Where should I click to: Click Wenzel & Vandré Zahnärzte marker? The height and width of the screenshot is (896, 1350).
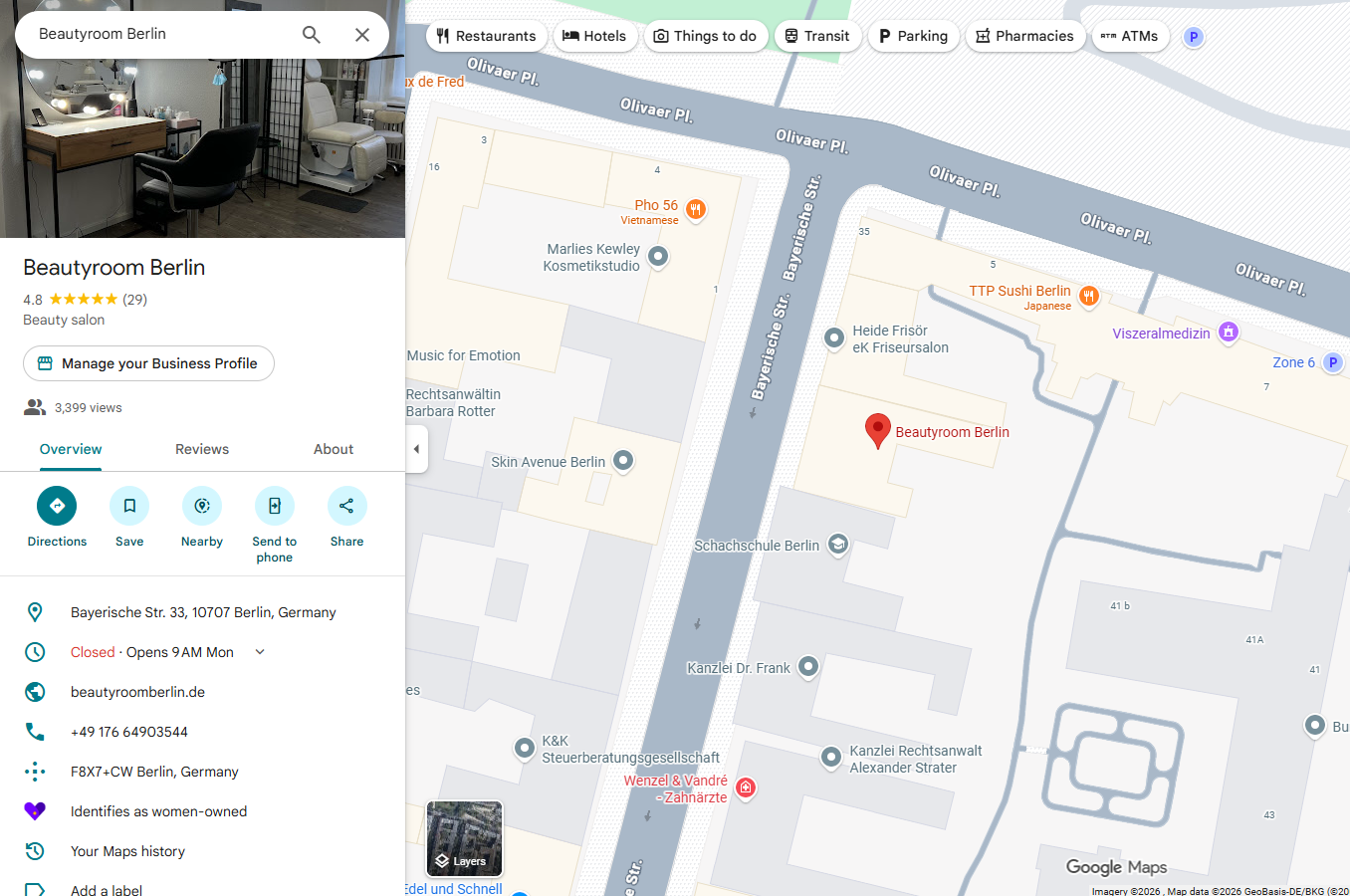coord(746,787)
